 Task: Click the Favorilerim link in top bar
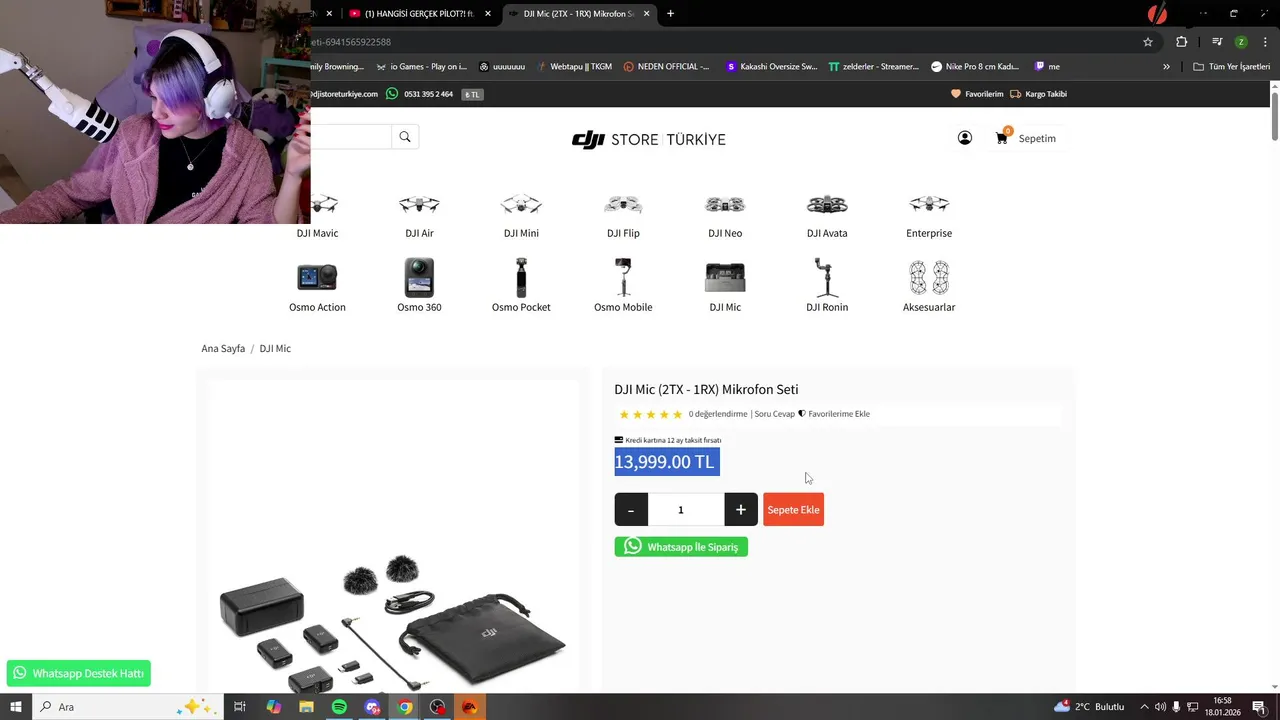point(977,94)
